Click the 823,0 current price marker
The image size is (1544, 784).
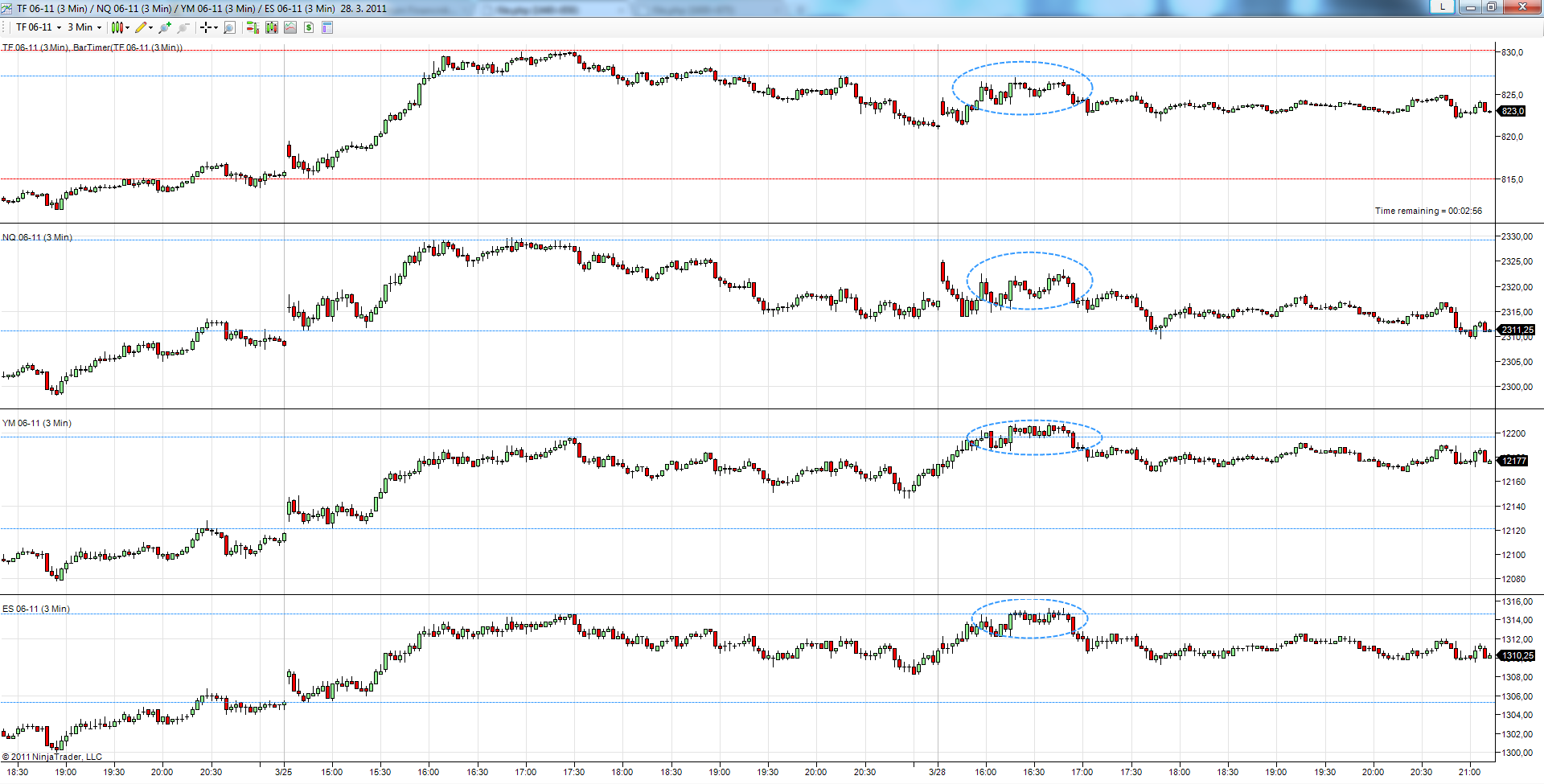(x=1513, y=111)
